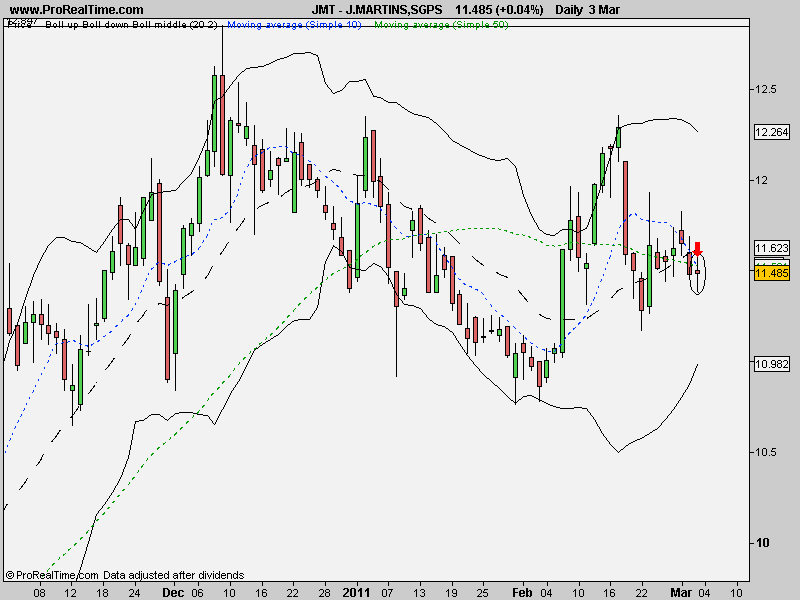
Task: Click the 24 date label on time axis
Action: 134,593
